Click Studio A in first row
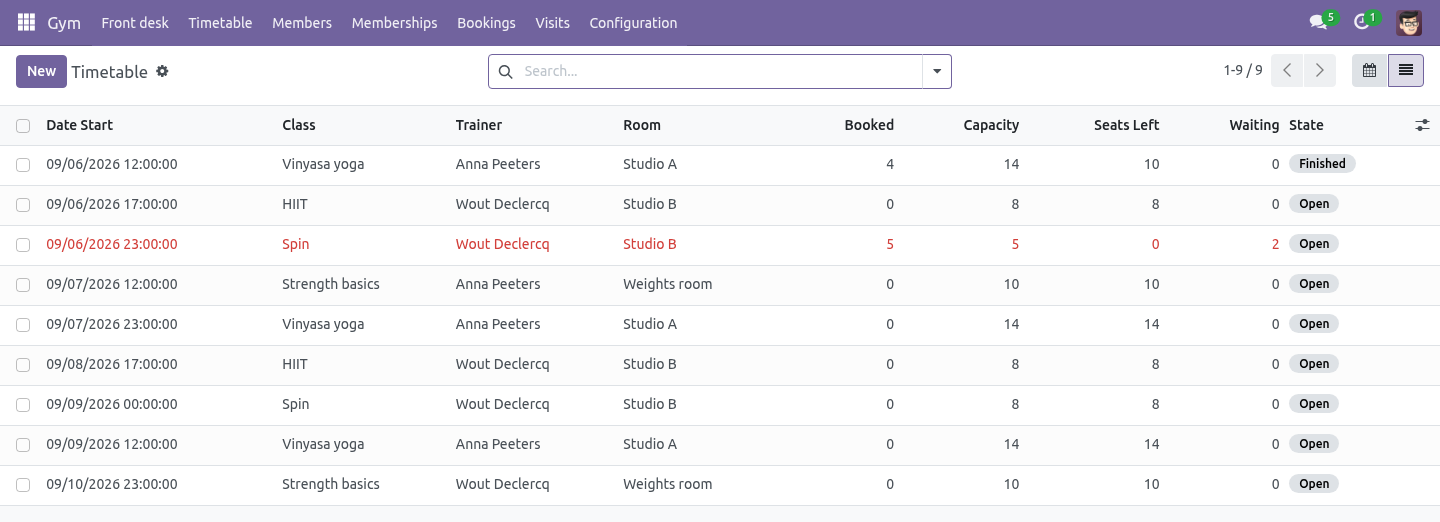 650,164
